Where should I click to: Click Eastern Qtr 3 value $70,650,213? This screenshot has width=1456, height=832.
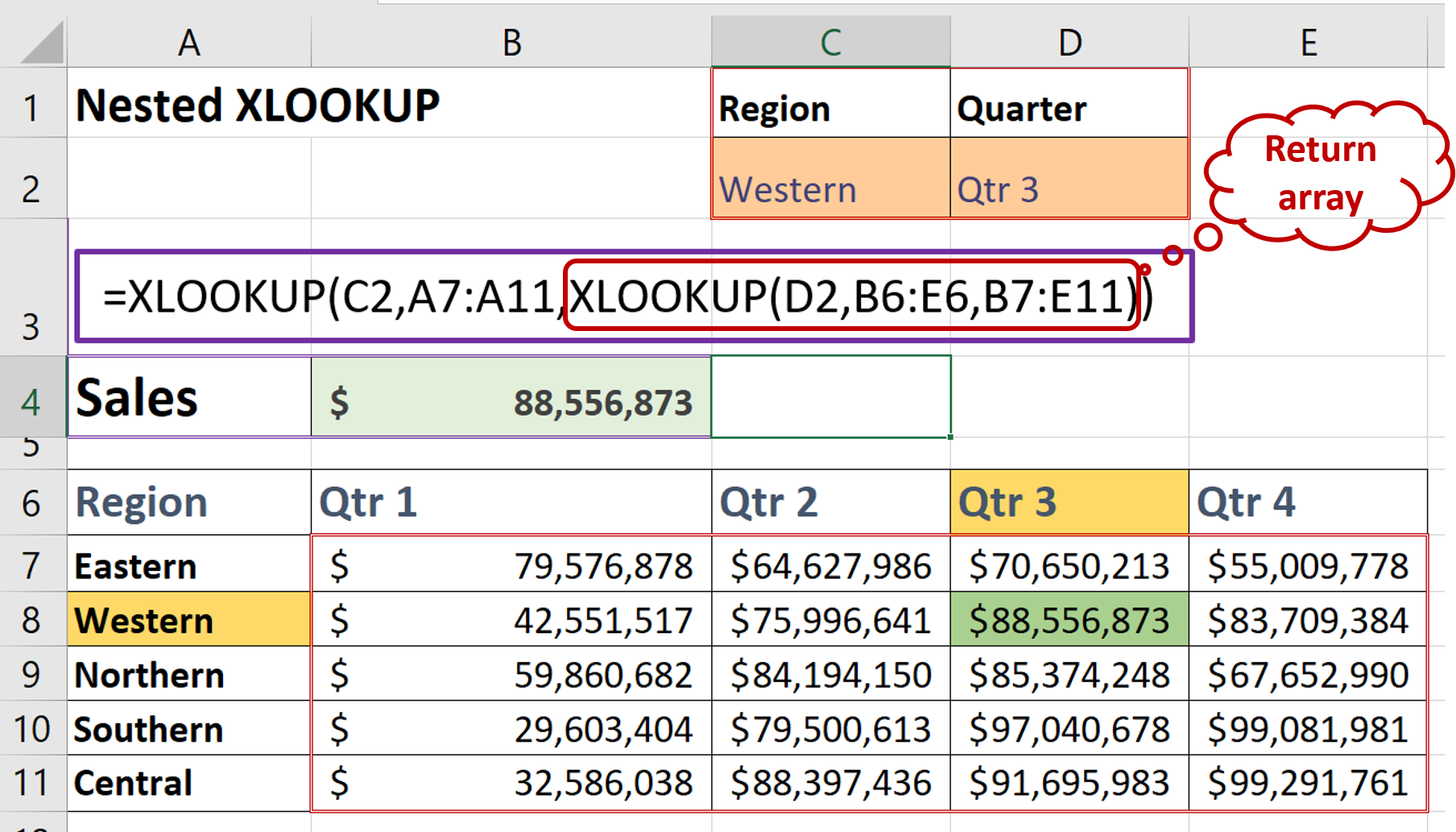[x=1069, y=565]
